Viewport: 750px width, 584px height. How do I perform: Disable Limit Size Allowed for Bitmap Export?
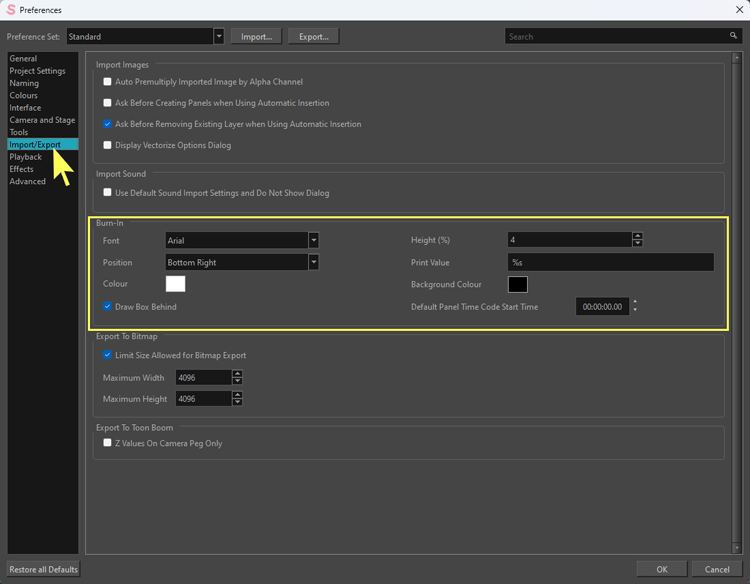[x=108, y=355]
